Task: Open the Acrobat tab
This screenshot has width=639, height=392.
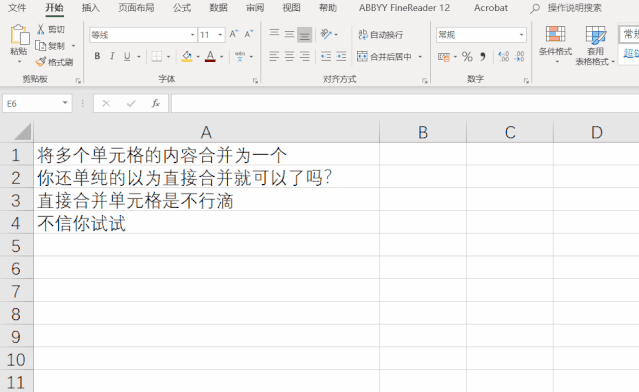Action: 491,8
